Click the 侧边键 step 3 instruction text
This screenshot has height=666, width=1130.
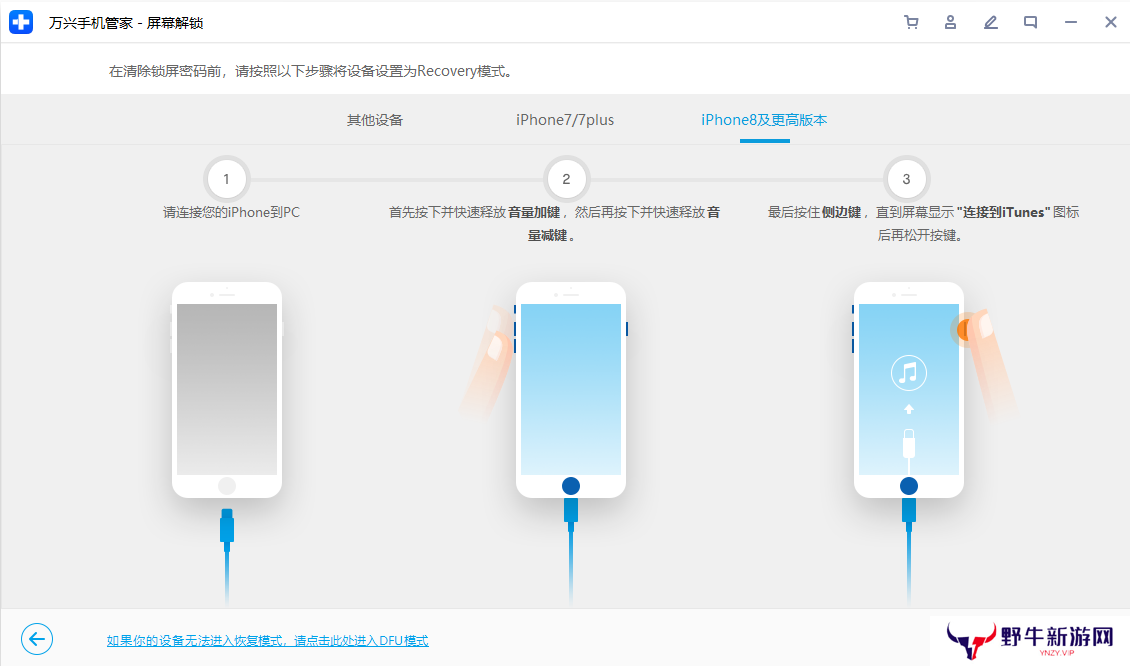pyautogui.click(x=923, y=223)
